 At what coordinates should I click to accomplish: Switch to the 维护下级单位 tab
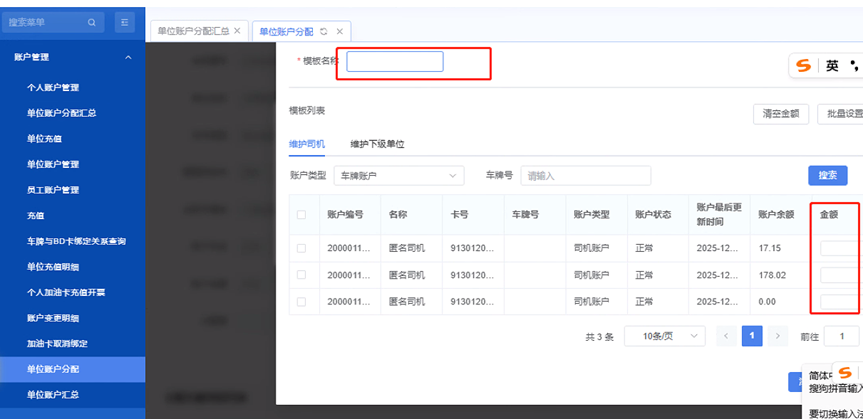tap(377, 144)
